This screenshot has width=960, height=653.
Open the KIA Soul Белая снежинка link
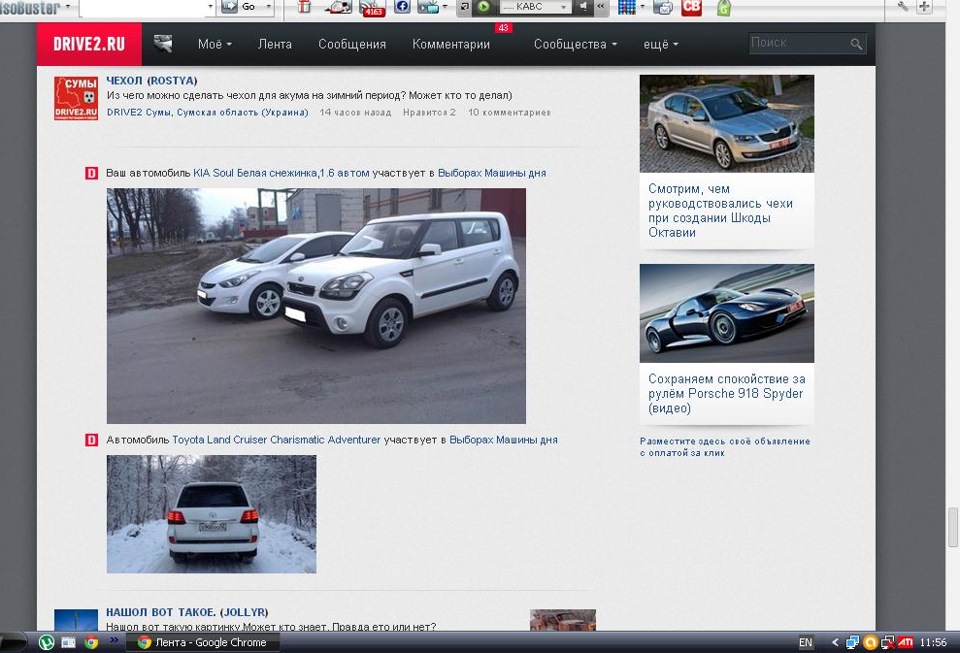[281, 173]
